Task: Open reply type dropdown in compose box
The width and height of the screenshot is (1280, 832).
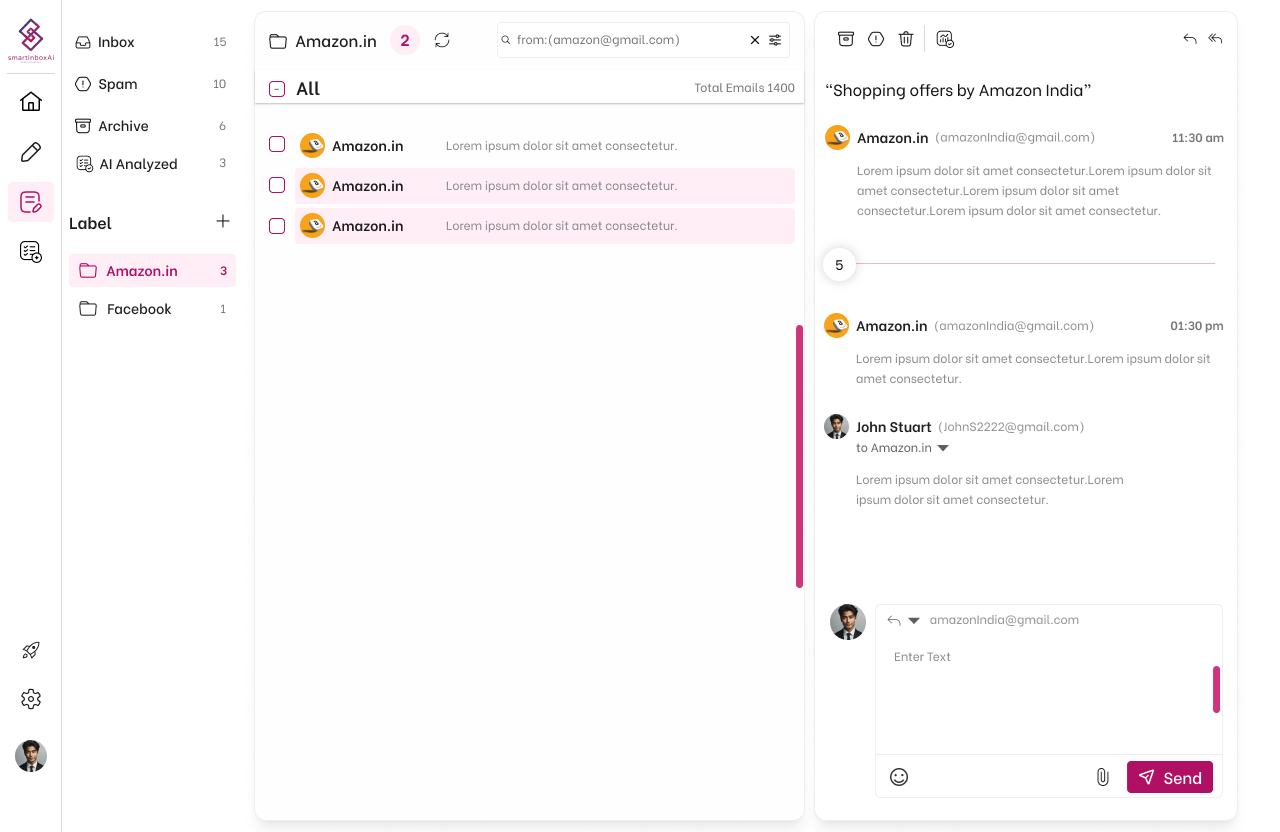Action: (913, 621)
